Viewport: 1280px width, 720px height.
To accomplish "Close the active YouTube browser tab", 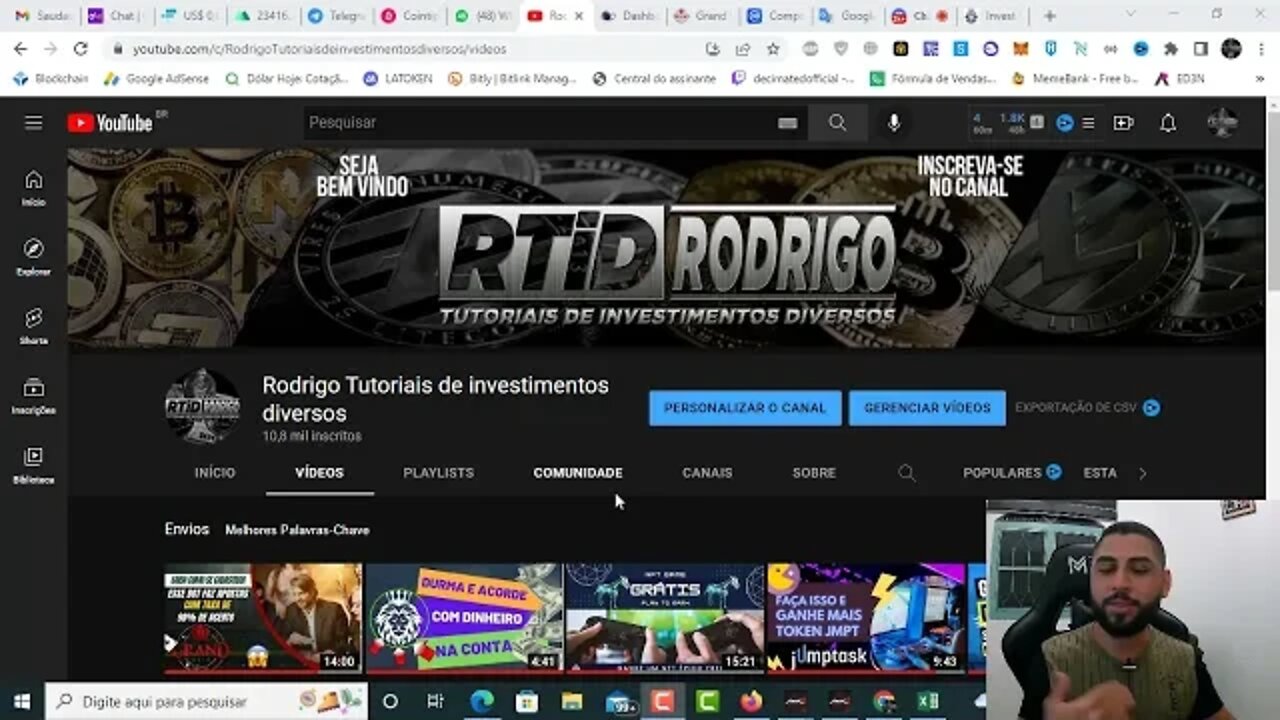I will point(578,16).
